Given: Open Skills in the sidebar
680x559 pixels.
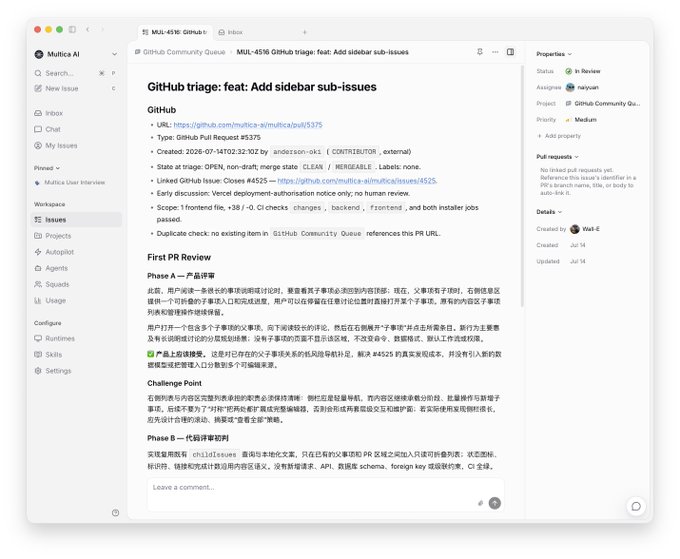Looking at the screenshot, I should 76,355.
